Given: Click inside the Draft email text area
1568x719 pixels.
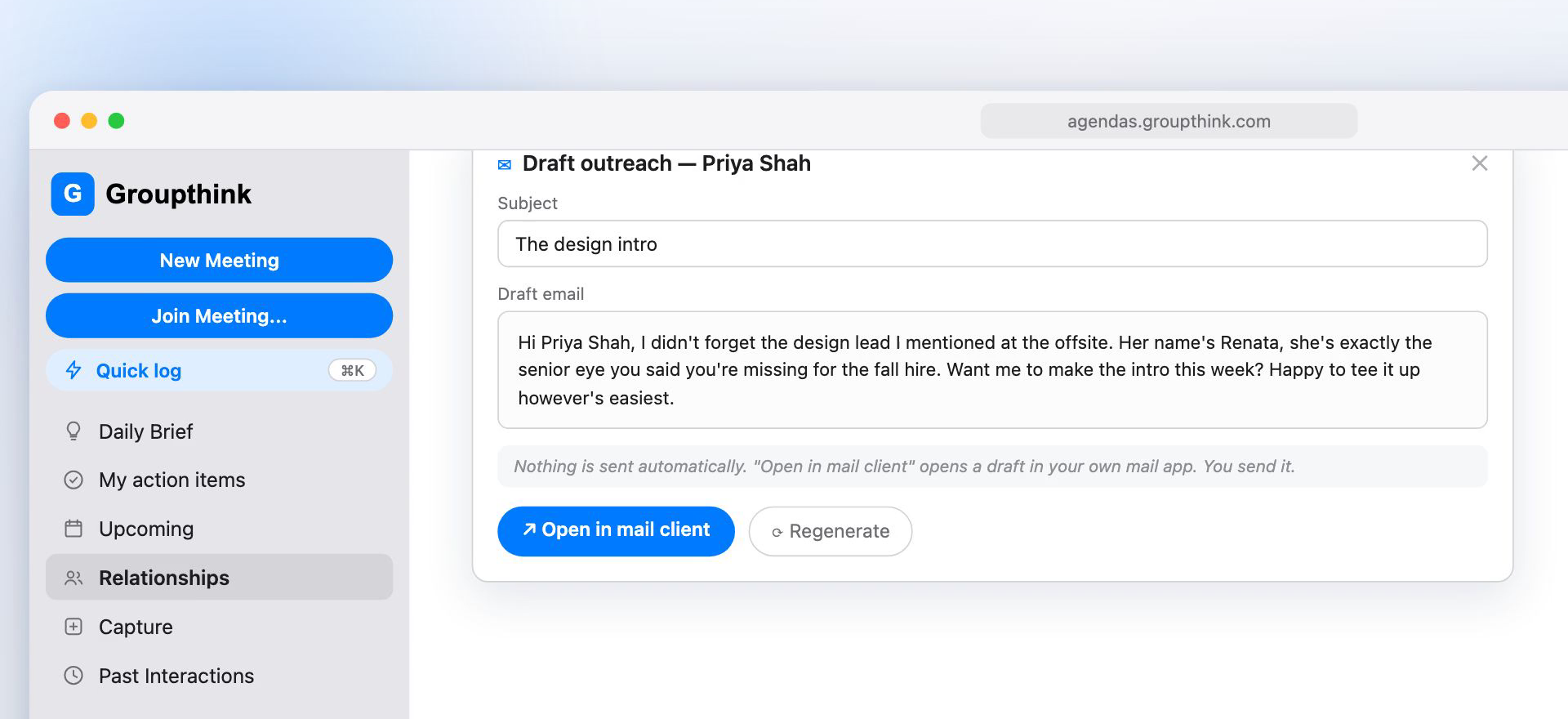Looking at the screenshot, I should 992,369.
